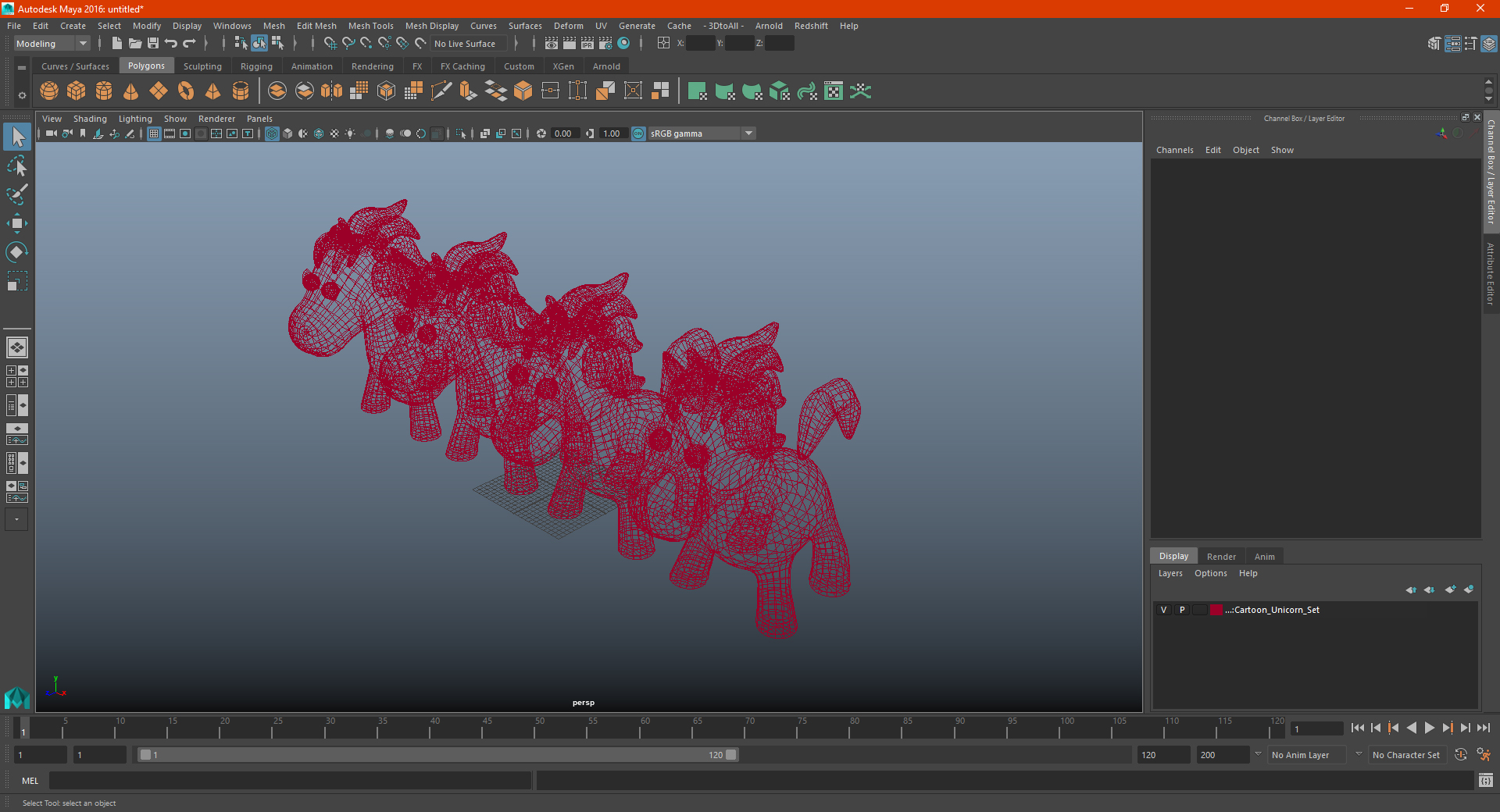Move the layer up in the list

click(1411, 589)
